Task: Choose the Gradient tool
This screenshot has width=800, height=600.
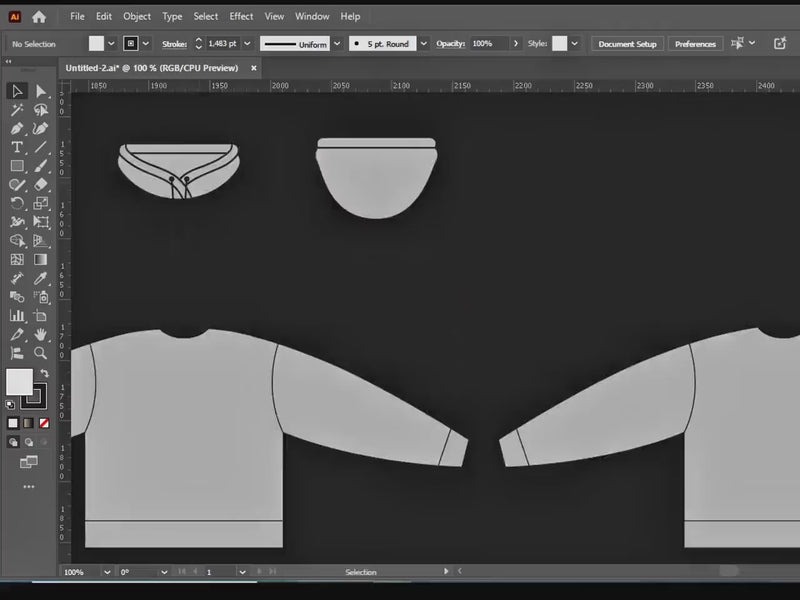Action: [x=40, y=259]
